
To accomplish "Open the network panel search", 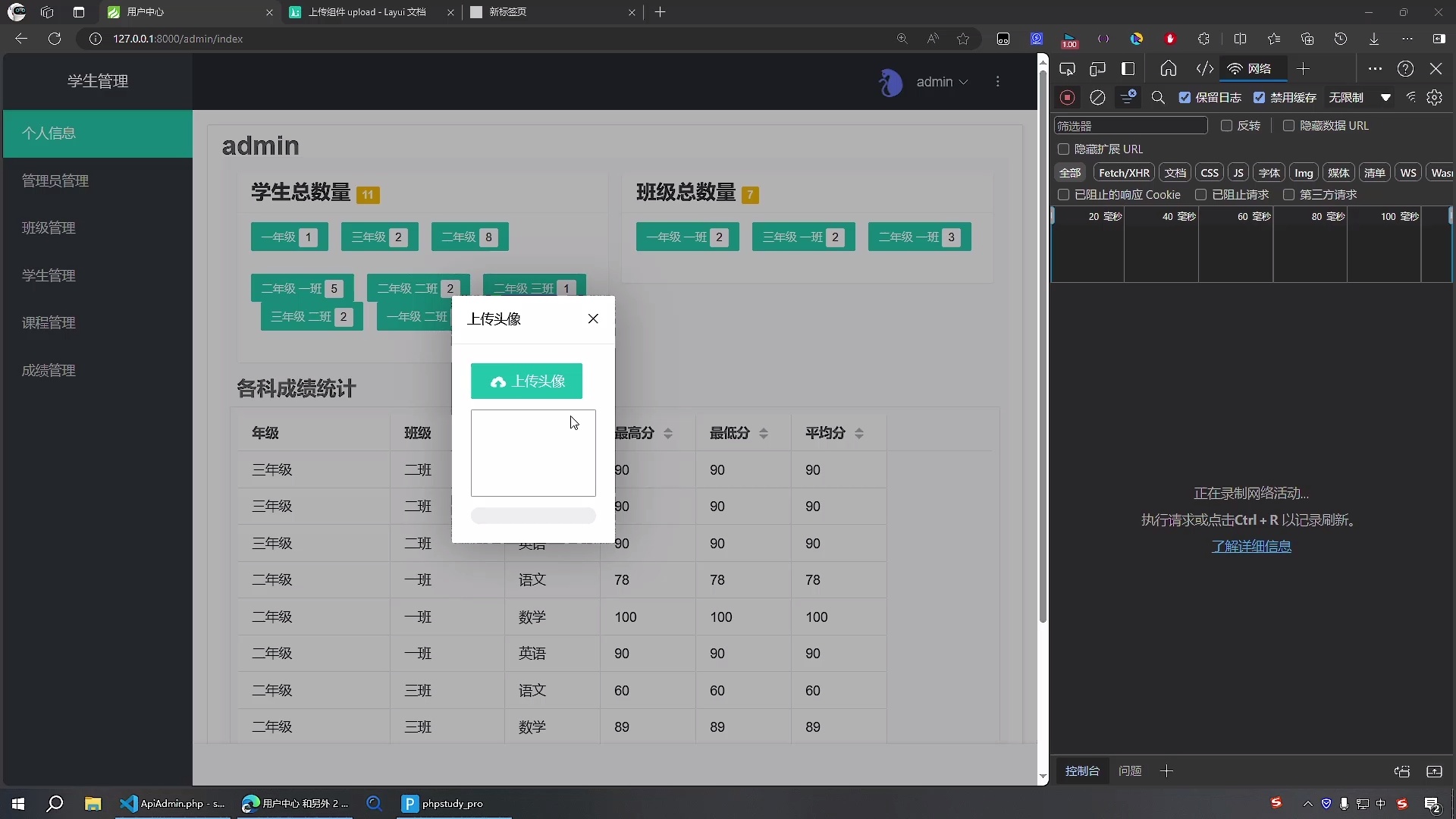I will (x=1159, y=97).
